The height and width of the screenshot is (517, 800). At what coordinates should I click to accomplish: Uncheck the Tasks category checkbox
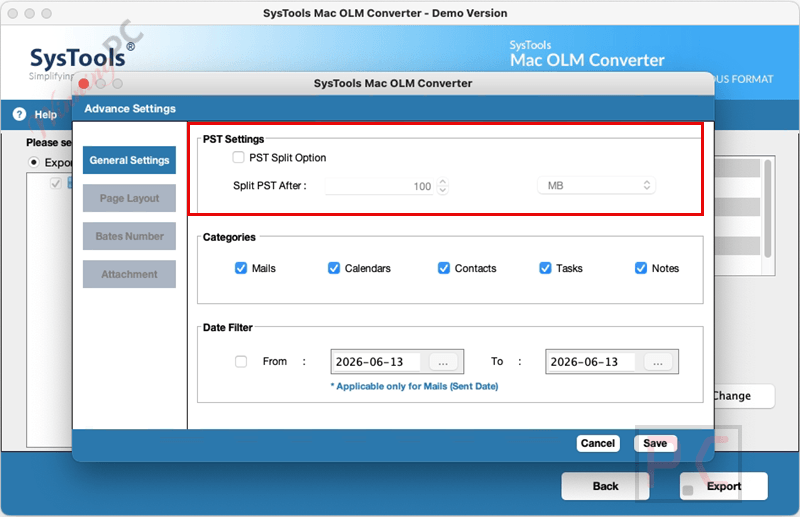(x=545, y=268)
